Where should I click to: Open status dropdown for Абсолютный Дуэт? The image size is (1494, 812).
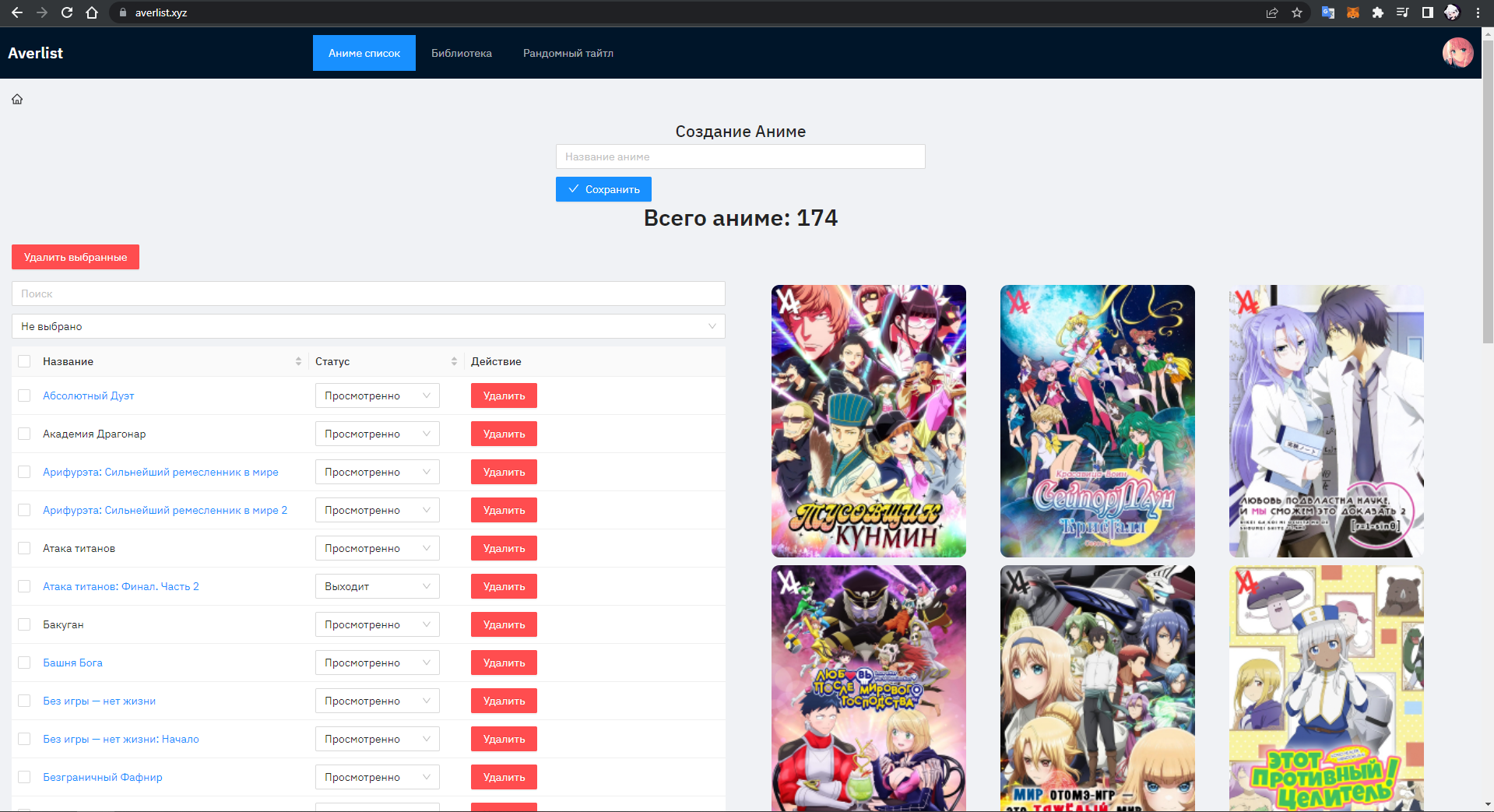click(378, 395)
